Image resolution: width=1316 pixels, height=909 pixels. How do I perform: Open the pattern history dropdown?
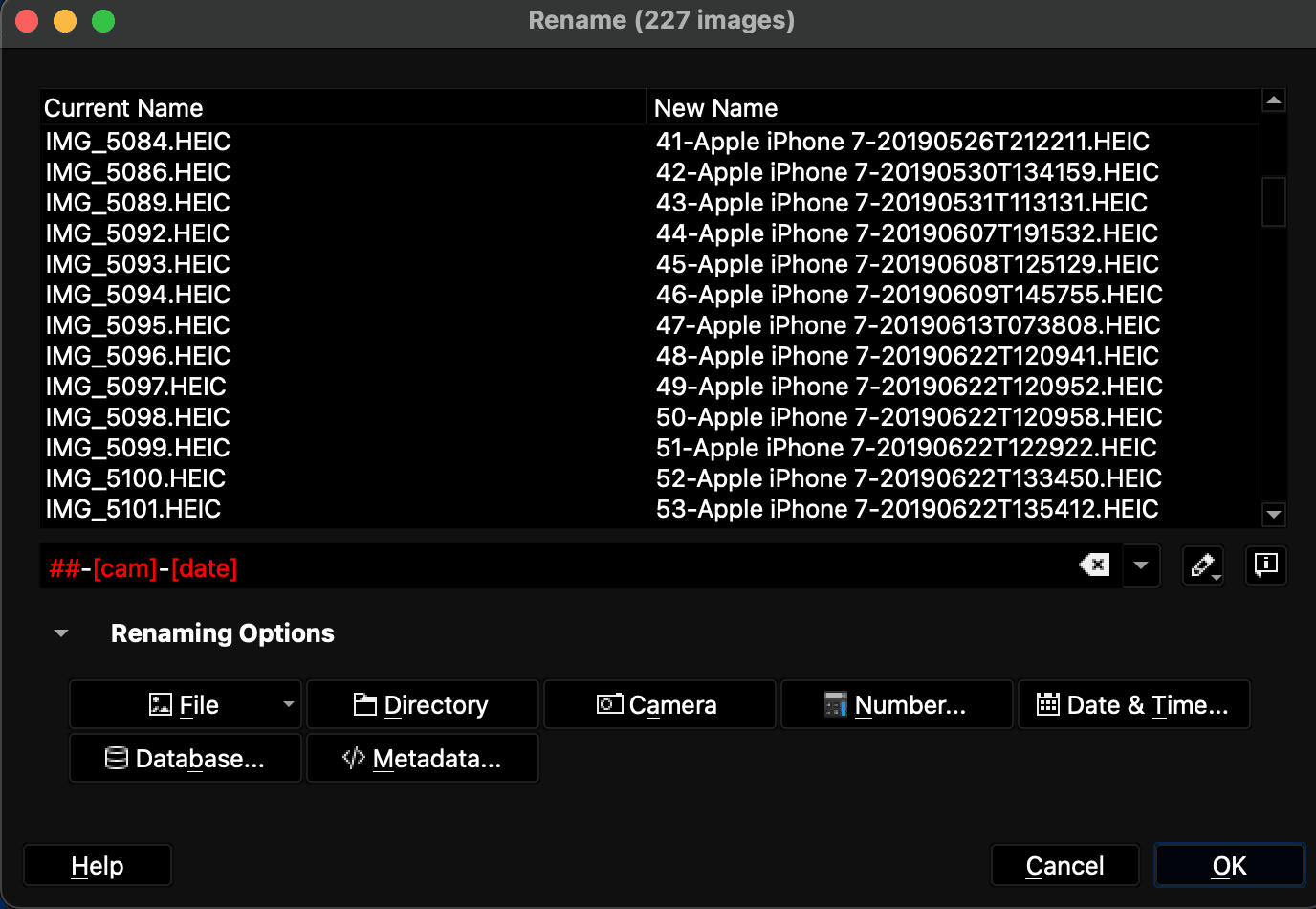coord(1141,565)
